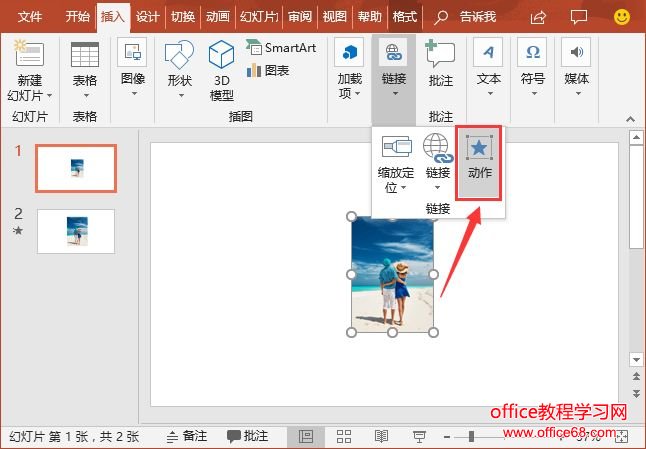Insert a Chart (图表)
This screenshot has height=449, width=646.
click(268, 70)
